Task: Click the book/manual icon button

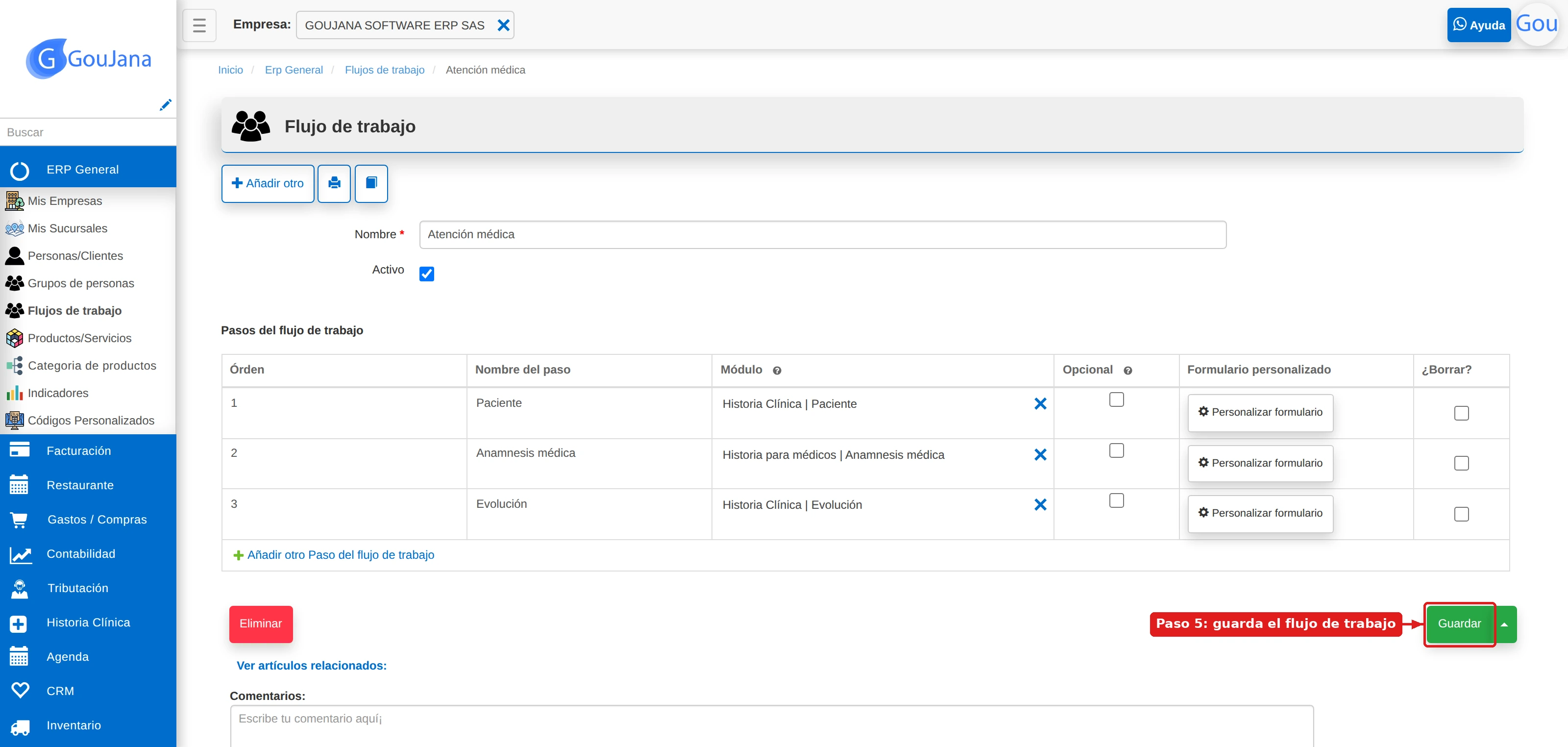Action: coord(371,183)
